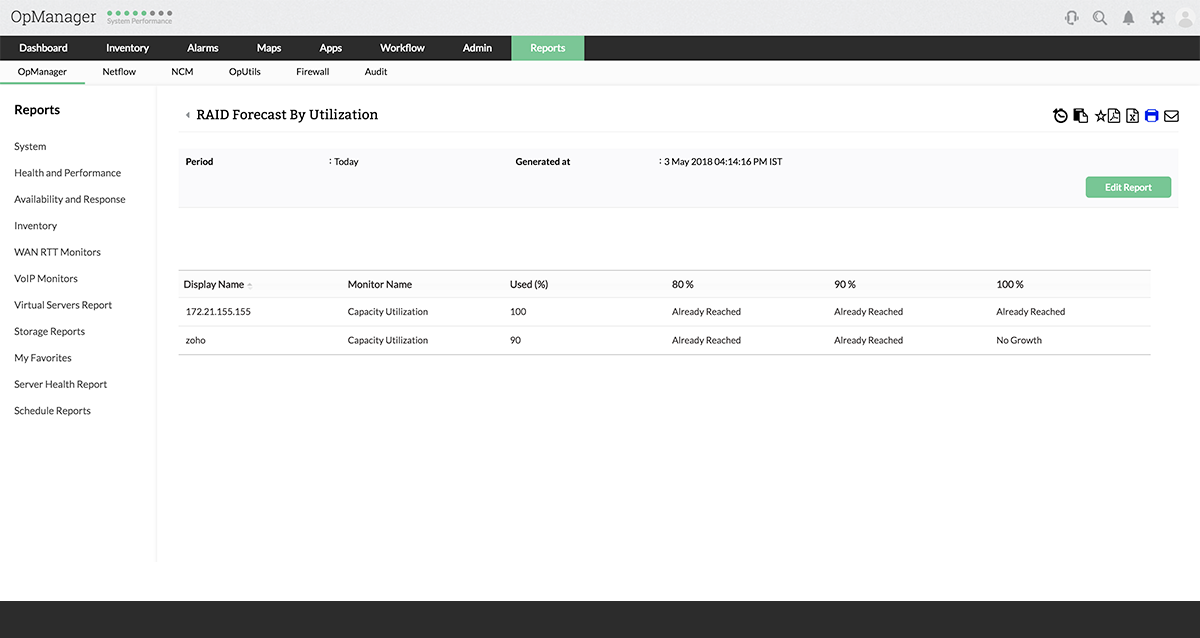Toggle favorite status with the star icon
Viewport: 1200px width, 638px height.
[x=1101, y=115]
